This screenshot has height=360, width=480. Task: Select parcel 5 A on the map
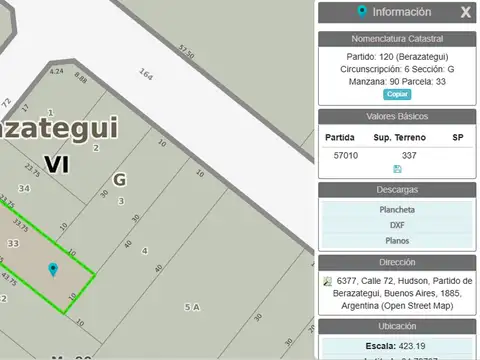tap(192, 307)
